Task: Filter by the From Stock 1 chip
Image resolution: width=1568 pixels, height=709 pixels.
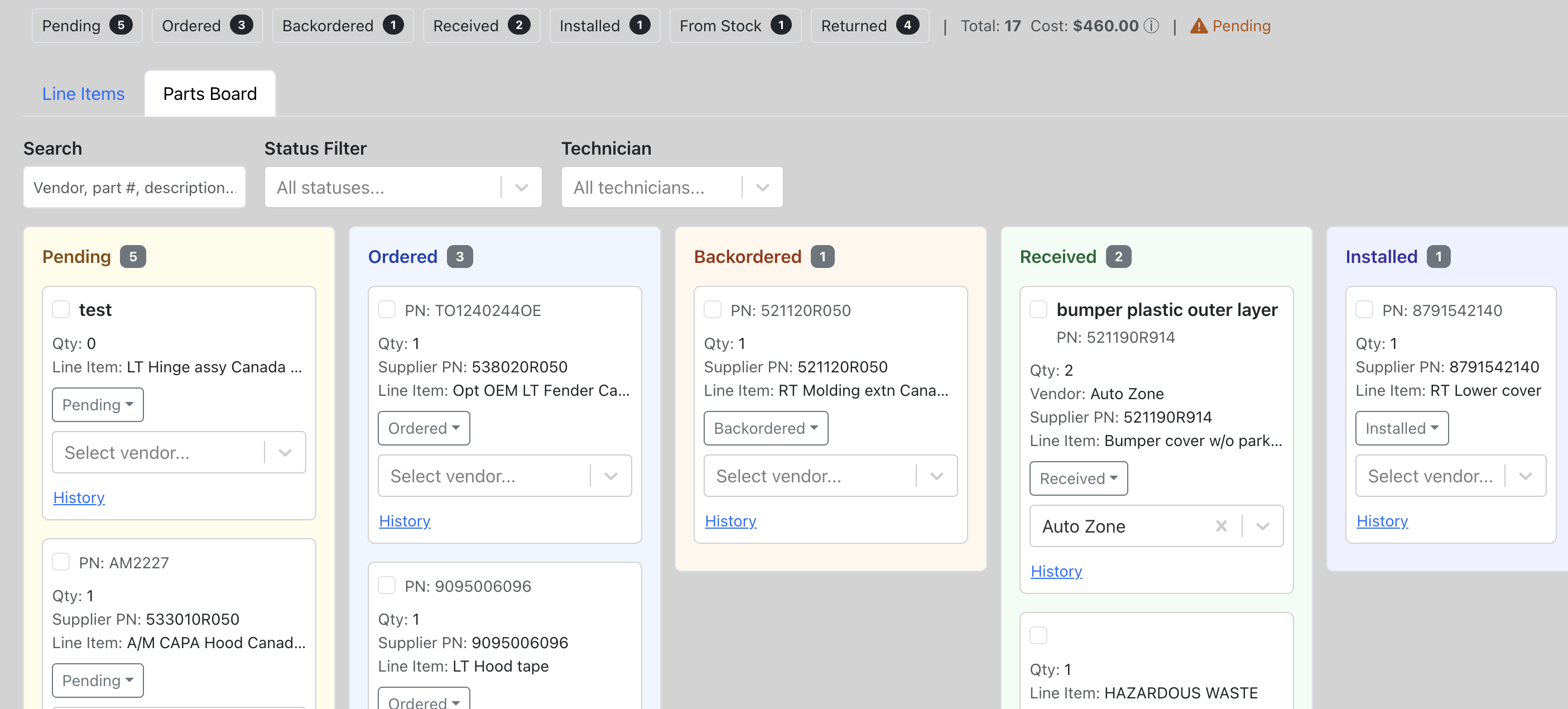Action: click(735, 26)
